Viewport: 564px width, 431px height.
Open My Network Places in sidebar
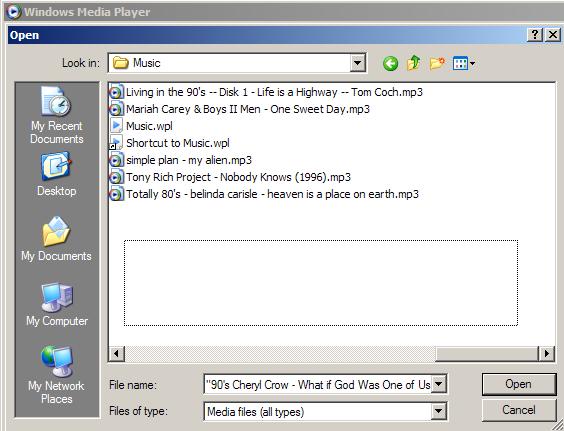[56, 375]
